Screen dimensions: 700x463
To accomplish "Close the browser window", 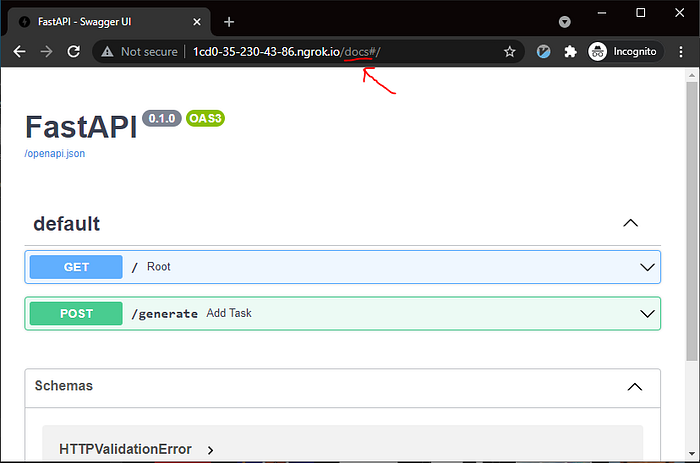I will coord(679,13).
